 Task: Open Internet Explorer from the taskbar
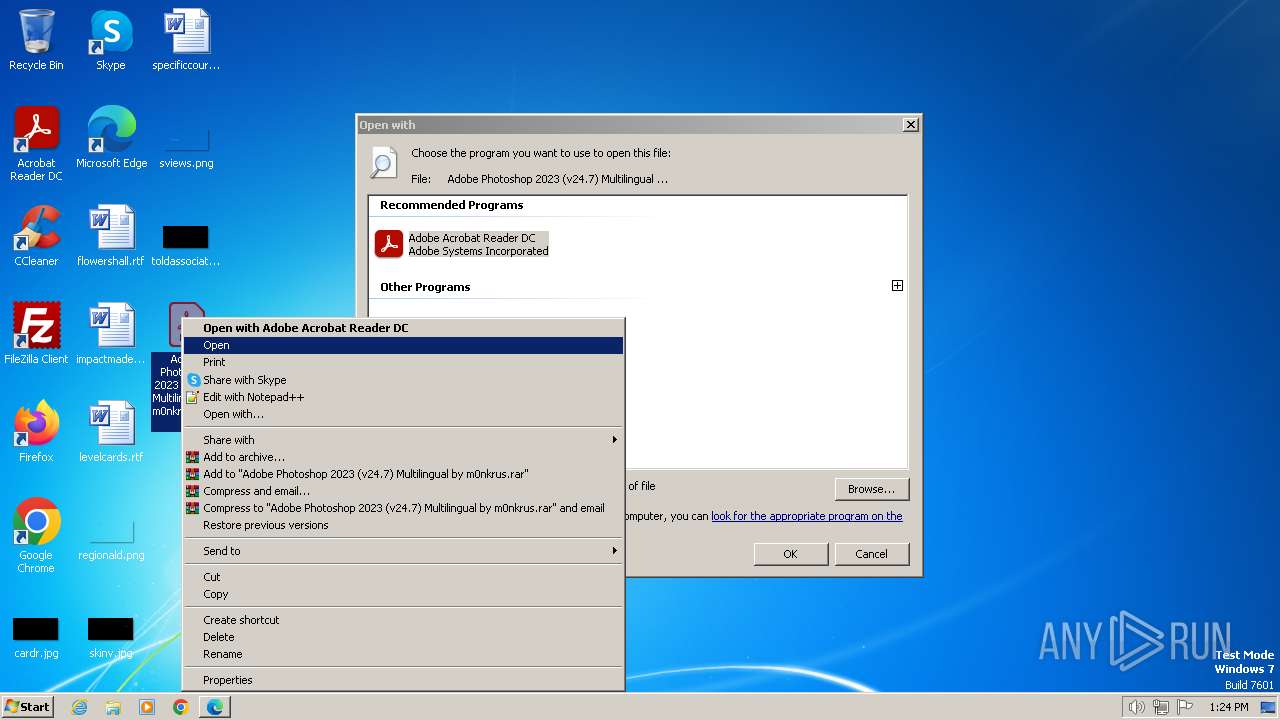pos(79,707)
